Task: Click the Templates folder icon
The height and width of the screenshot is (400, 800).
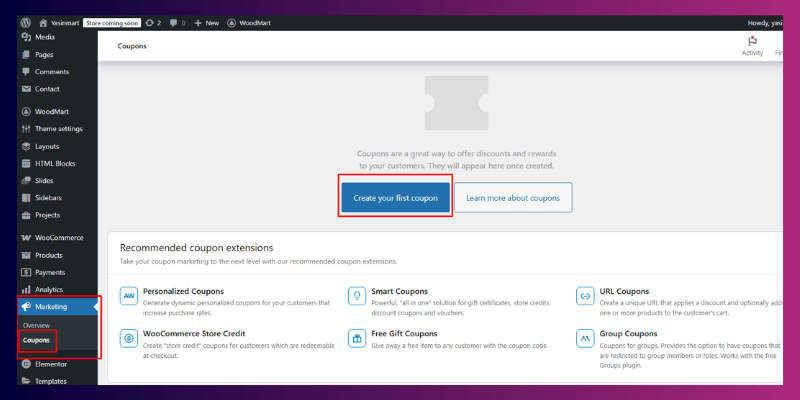Action: [27, 381]
